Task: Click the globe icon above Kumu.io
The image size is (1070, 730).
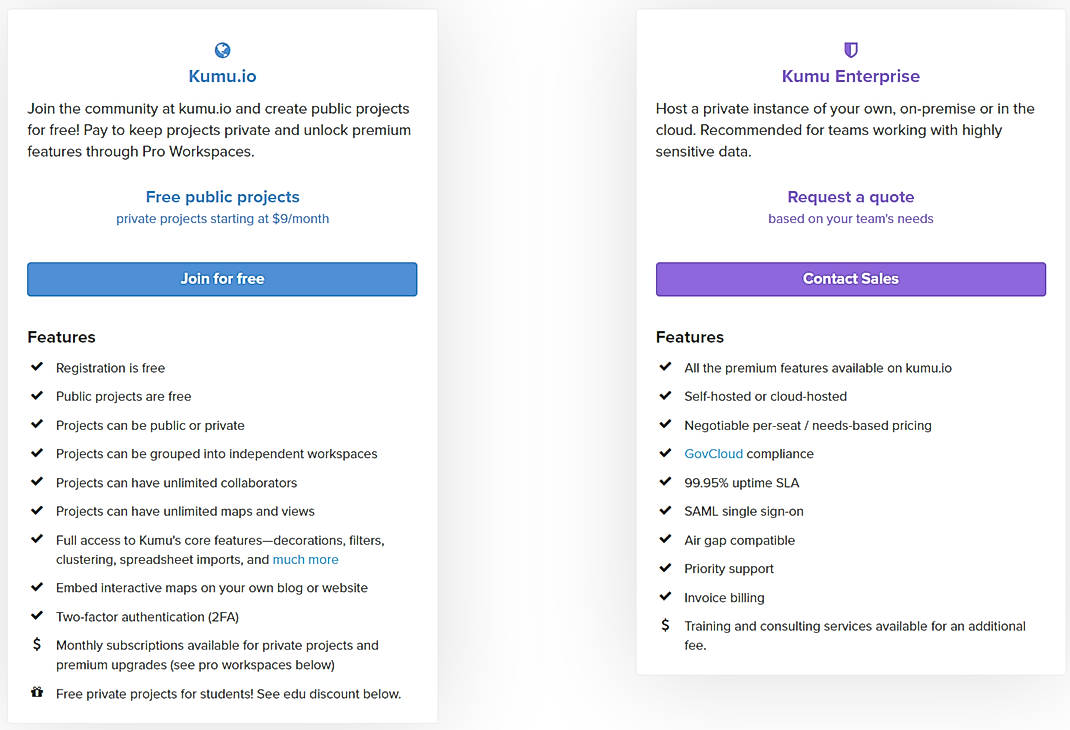Action: tap(221, 49)
